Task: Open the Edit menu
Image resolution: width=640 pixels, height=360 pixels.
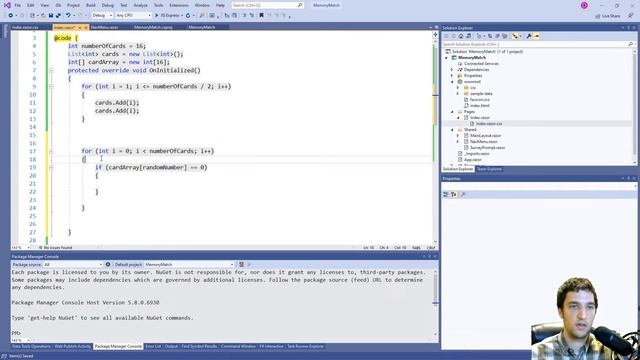Action: pos(31,5)
